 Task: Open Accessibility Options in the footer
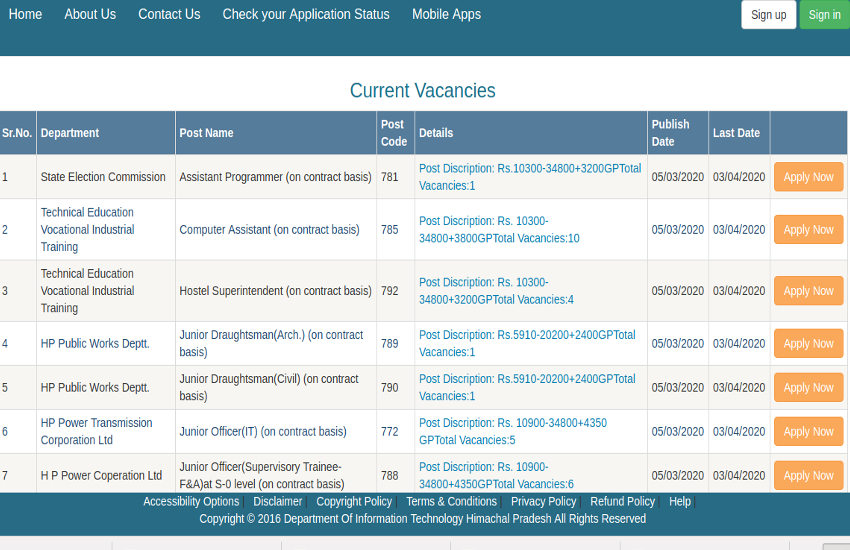[x=191, y=502]
